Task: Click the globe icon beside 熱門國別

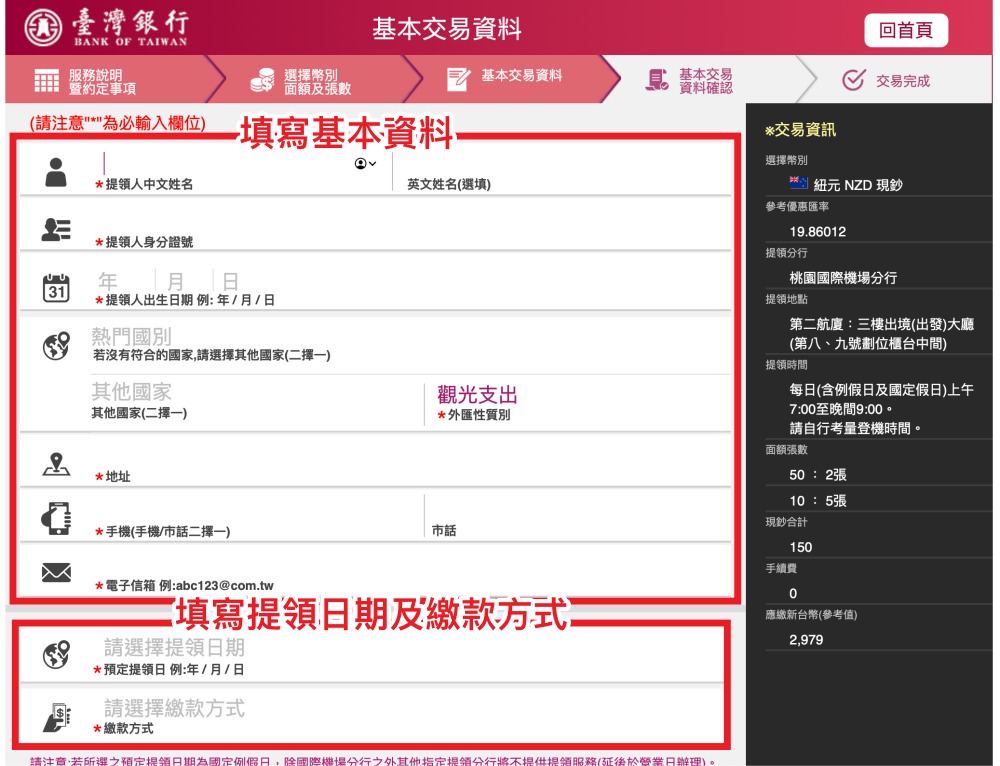Action: [x=56, y=346]
